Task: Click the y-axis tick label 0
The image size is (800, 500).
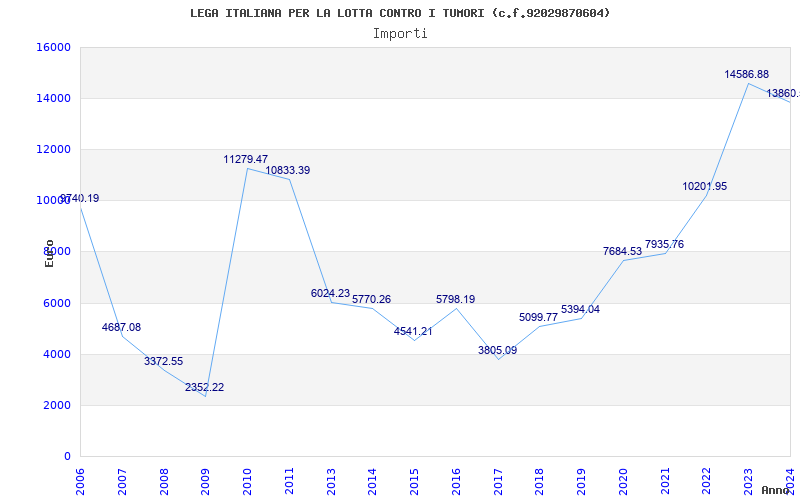Action: [x=67, y=456]
